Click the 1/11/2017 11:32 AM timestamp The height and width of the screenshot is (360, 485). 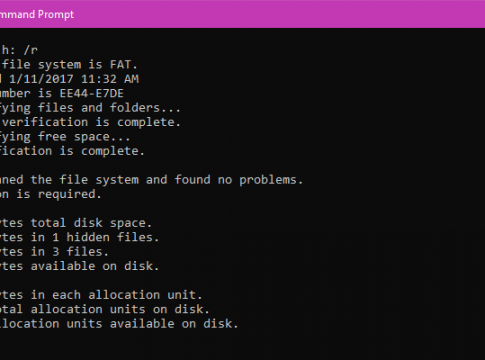(x=74, y=79)
